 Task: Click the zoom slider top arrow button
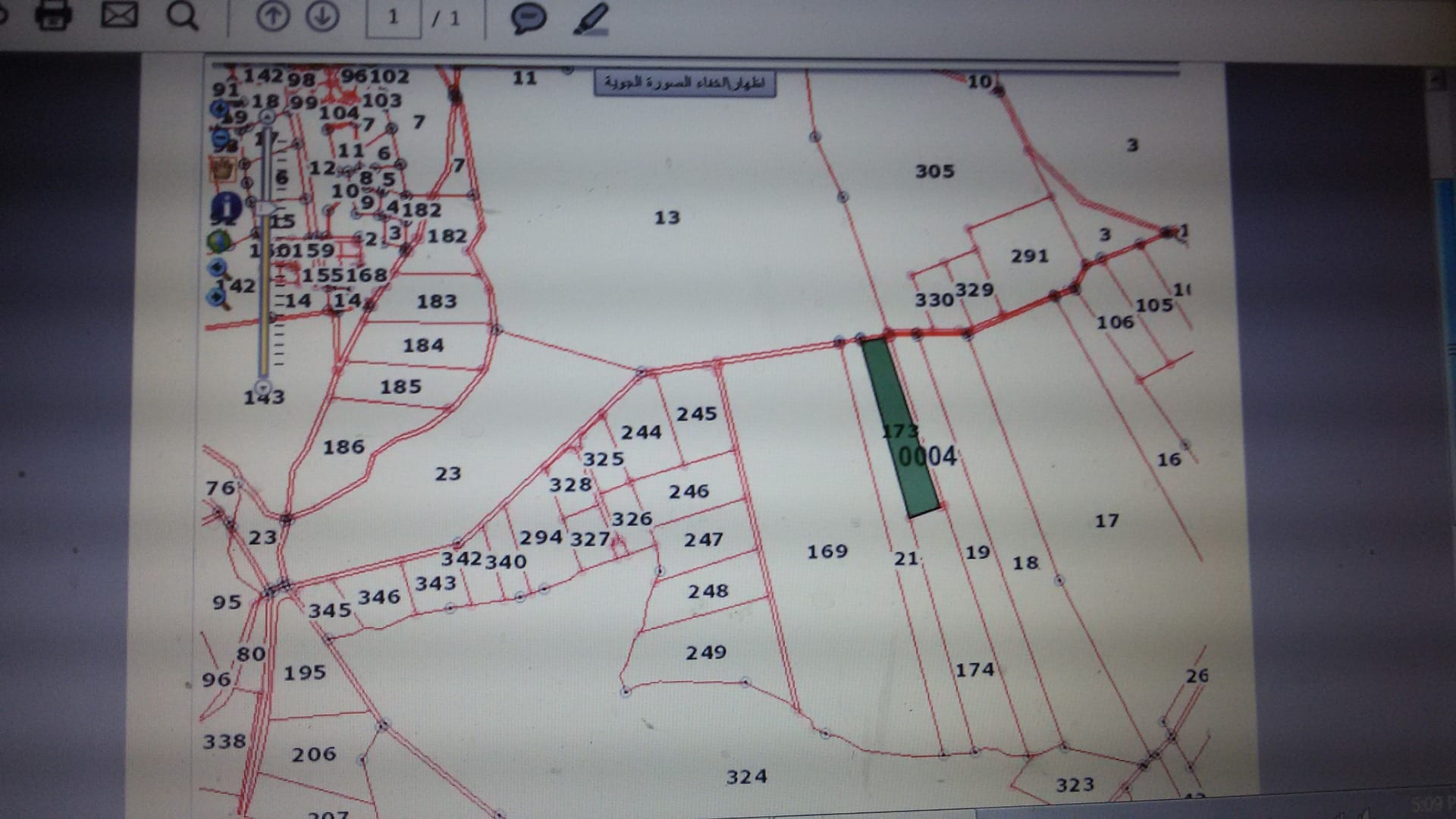pyautogui.click(x=267, y=116)
